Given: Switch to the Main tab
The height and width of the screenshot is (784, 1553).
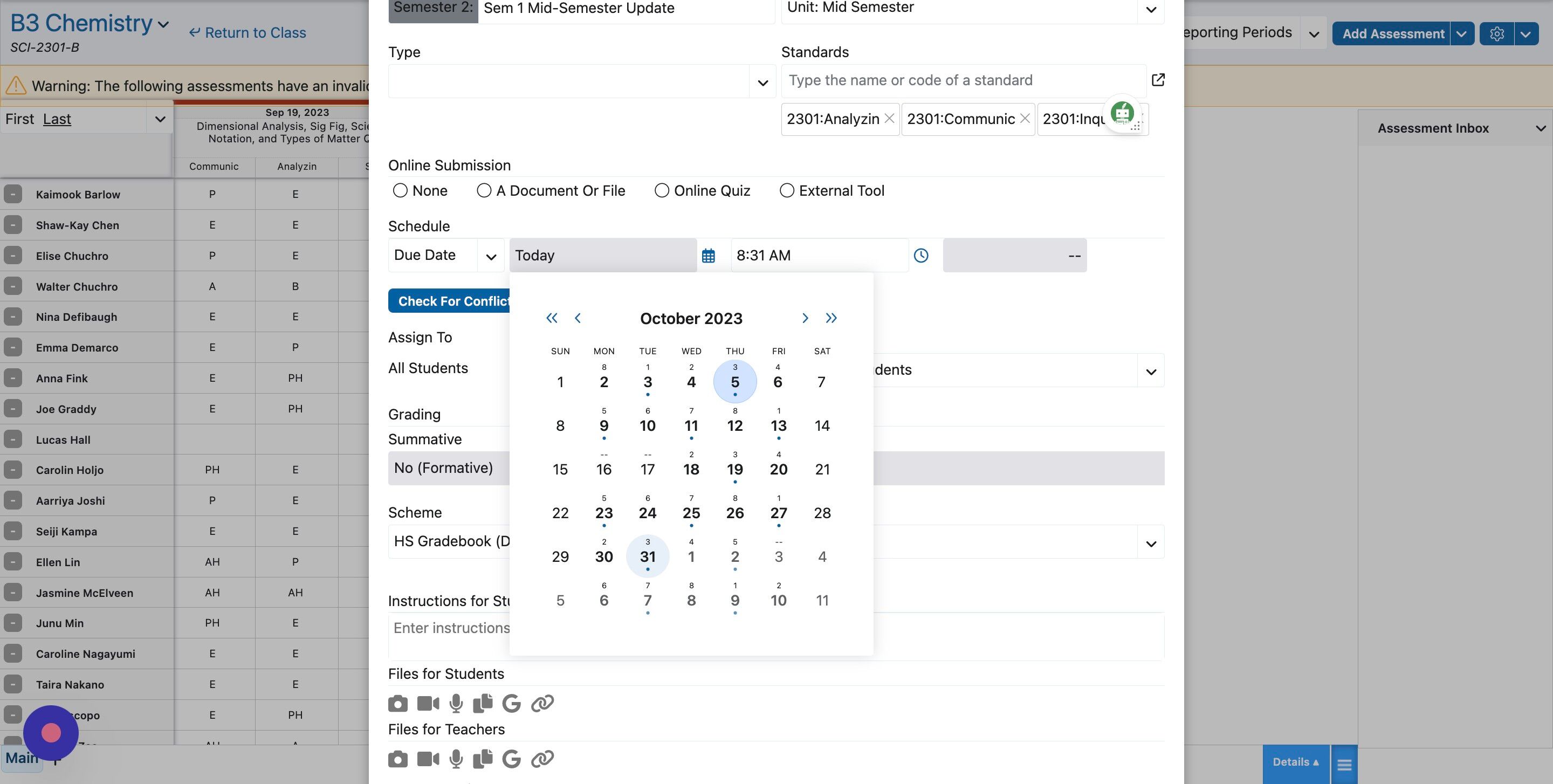Looking at the screenshot, I should pos(22,758).
